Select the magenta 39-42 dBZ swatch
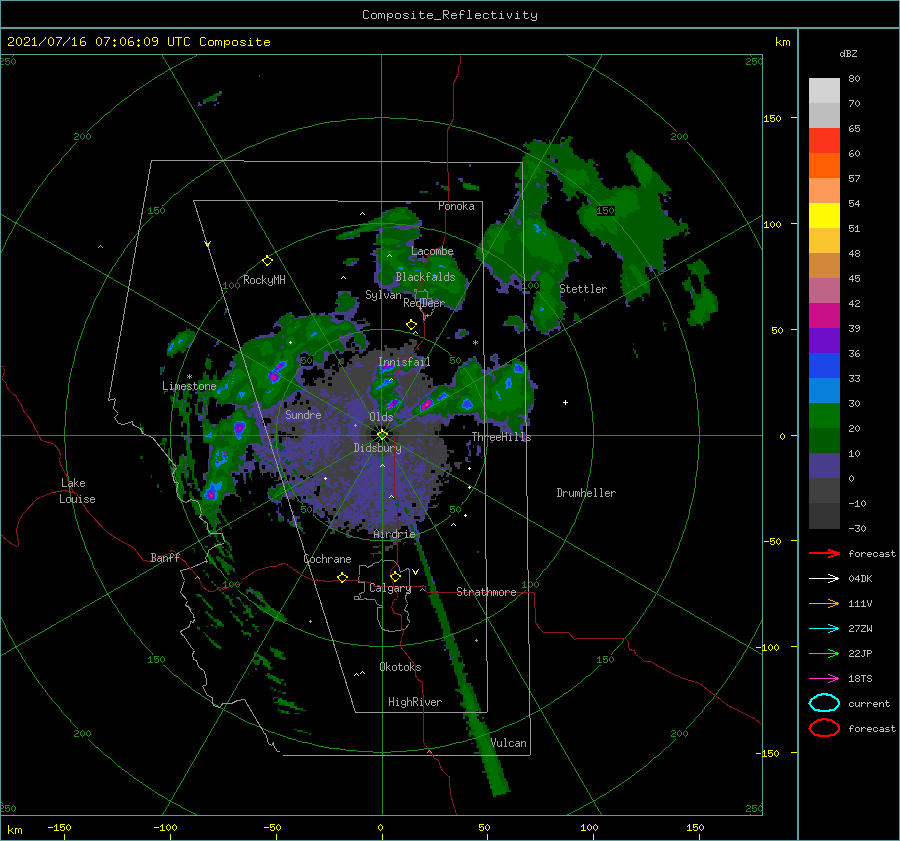This screenshot has height=841, width=900. click(x=824, y=316)
